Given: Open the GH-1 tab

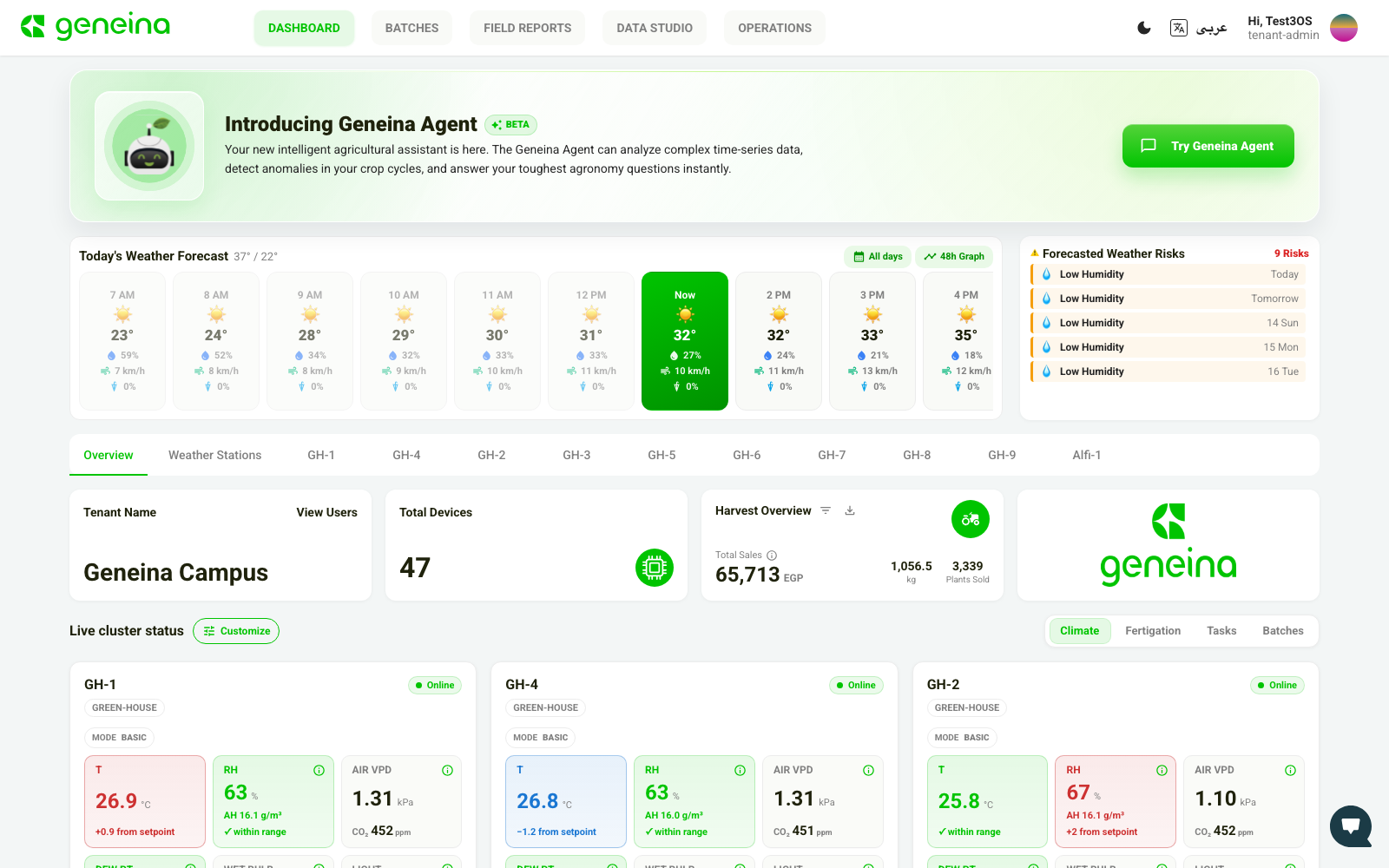Looking at the screenshot, I should click(321, 455).
